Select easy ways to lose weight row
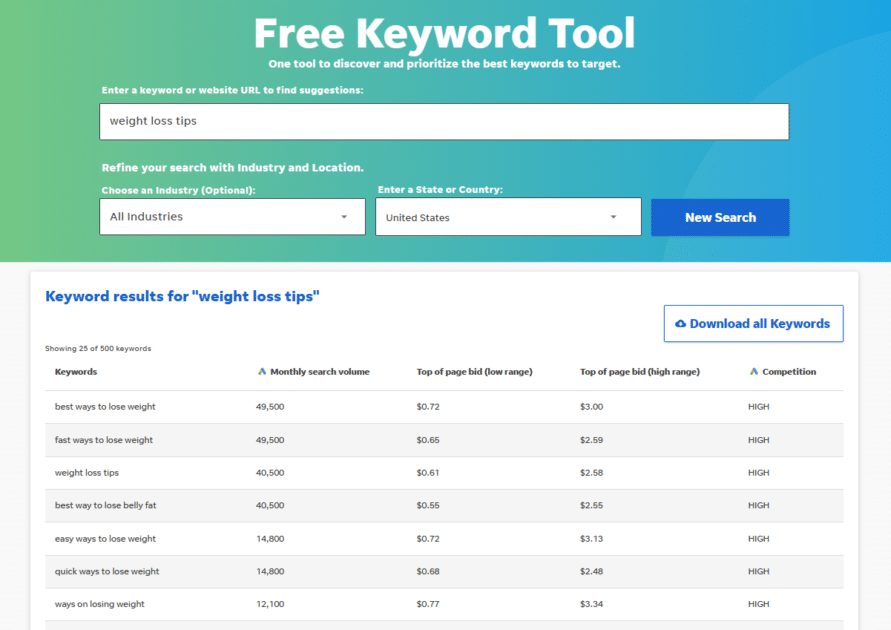This screenshot has height=630, width=891. click(444, 539)
